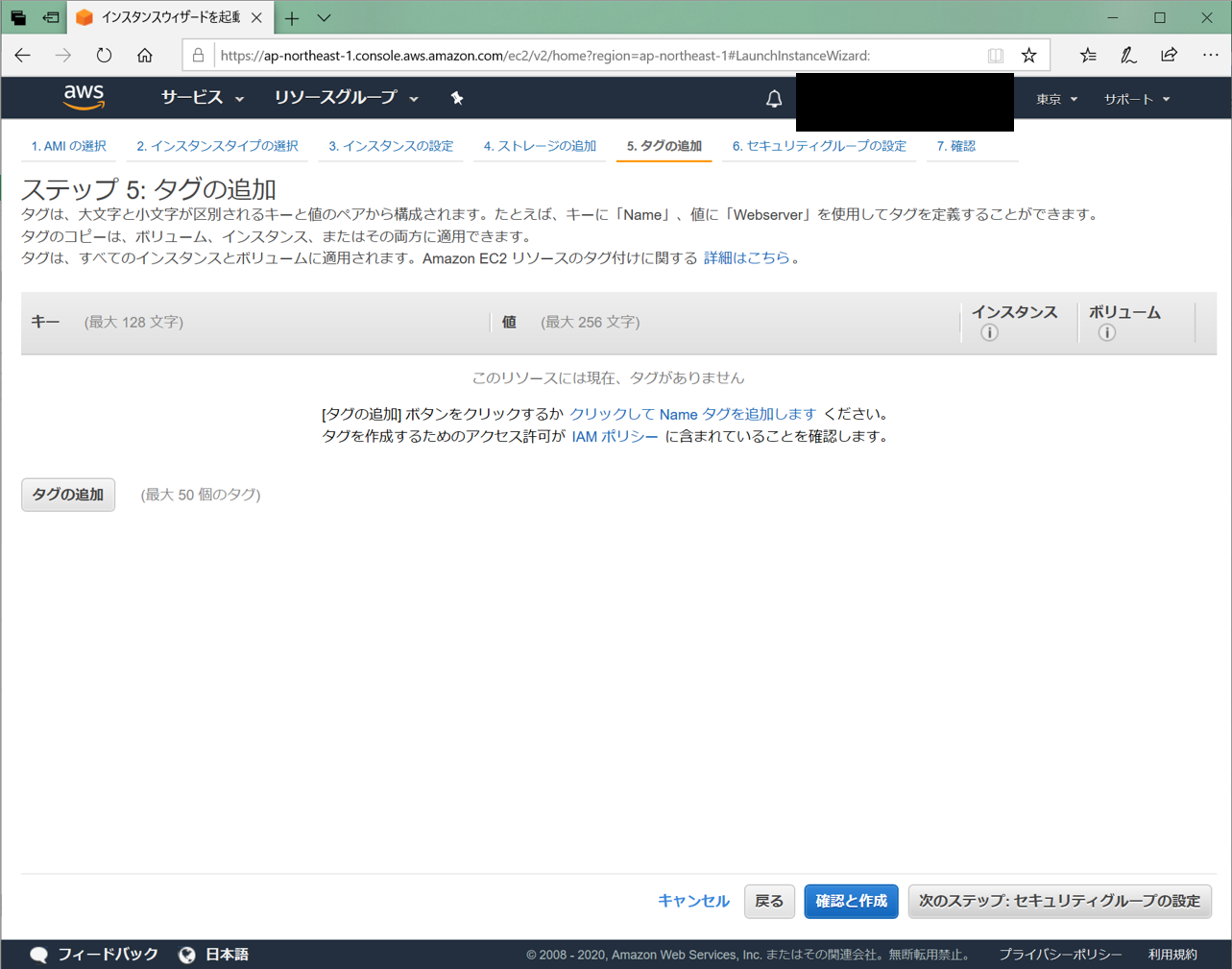This screenshot has width=1232, height=969.
Task: Click the browser back arrow
Action: coord(23,56)
